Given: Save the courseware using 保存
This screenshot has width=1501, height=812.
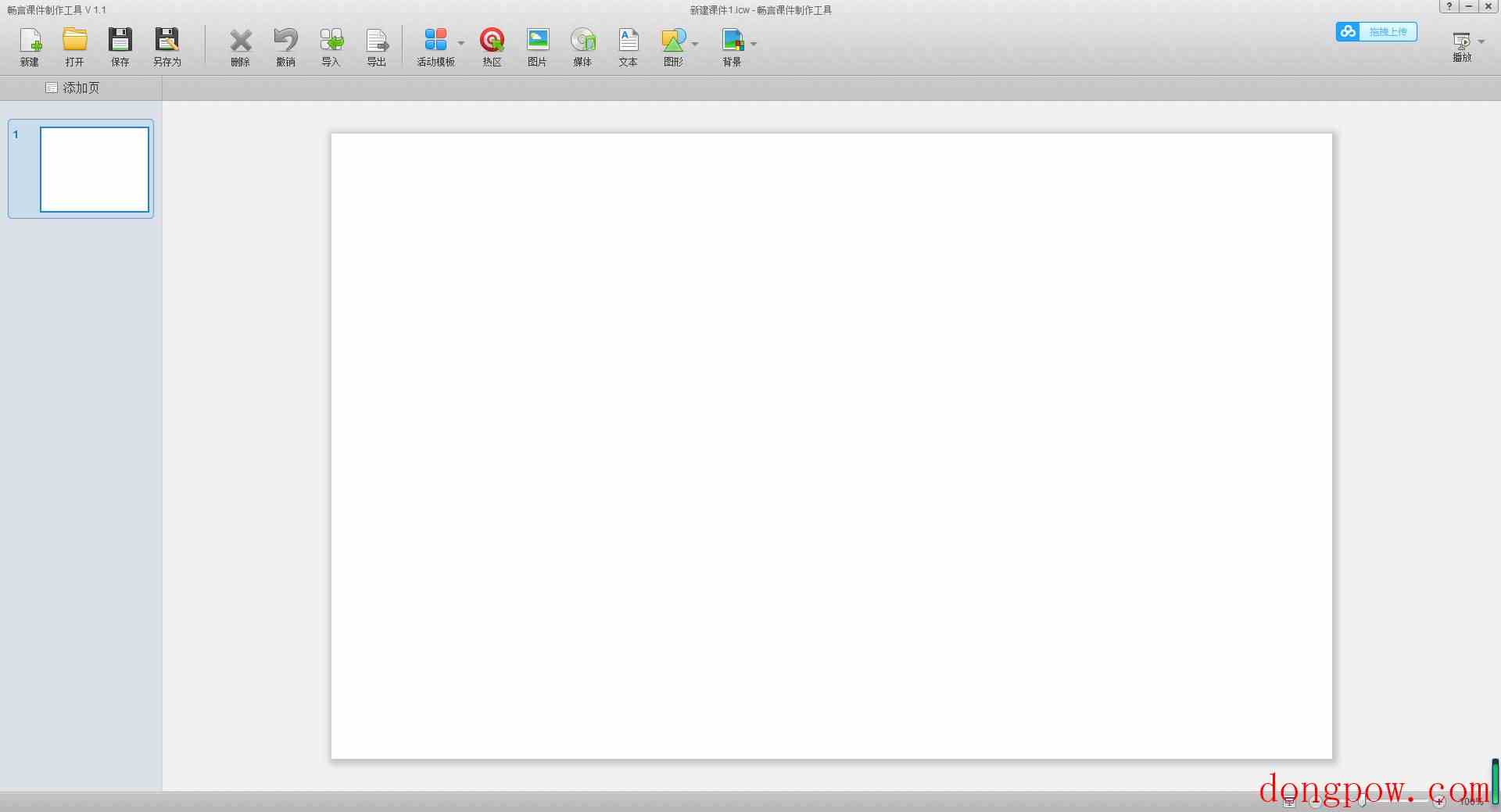Looking at the screenshot, I should coord(120,47).
